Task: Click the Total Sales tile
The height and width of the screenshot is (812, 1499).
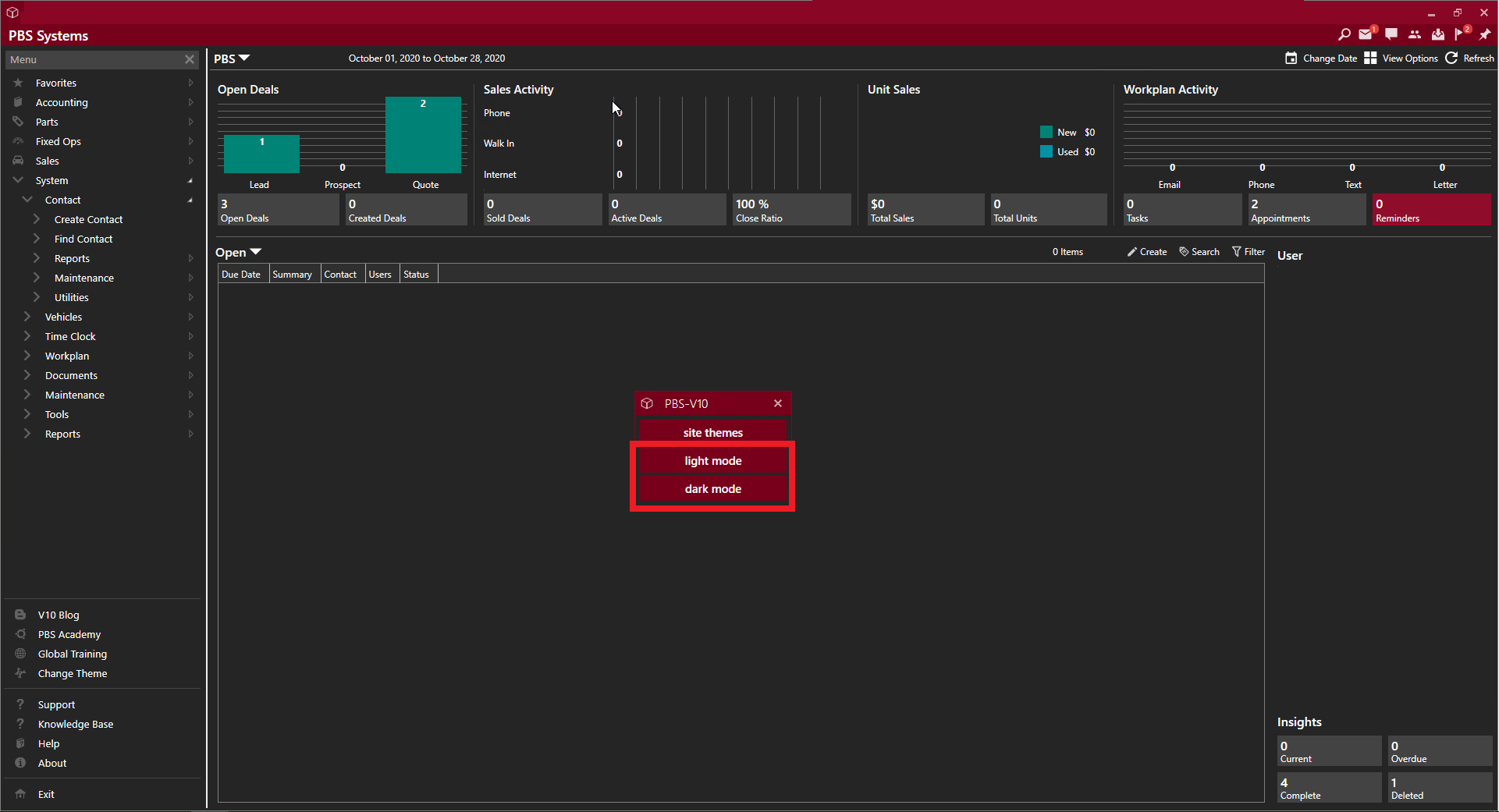Action: (x=925, y=210)
